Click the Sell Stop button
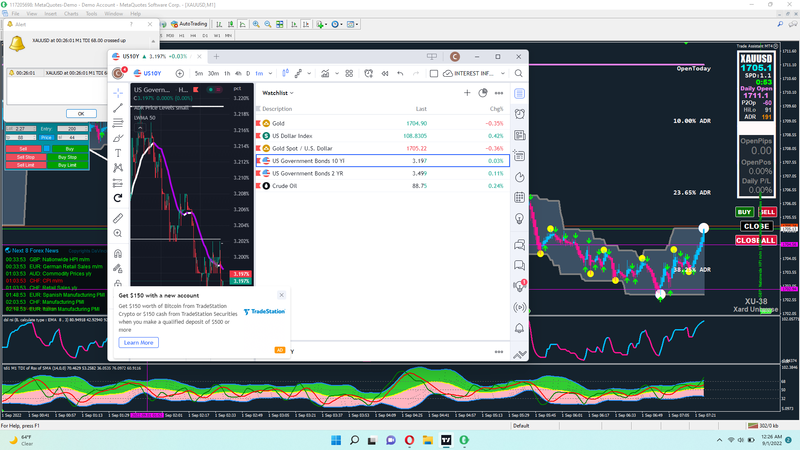This screenshot has height=450, width=800. coord(26,157)
